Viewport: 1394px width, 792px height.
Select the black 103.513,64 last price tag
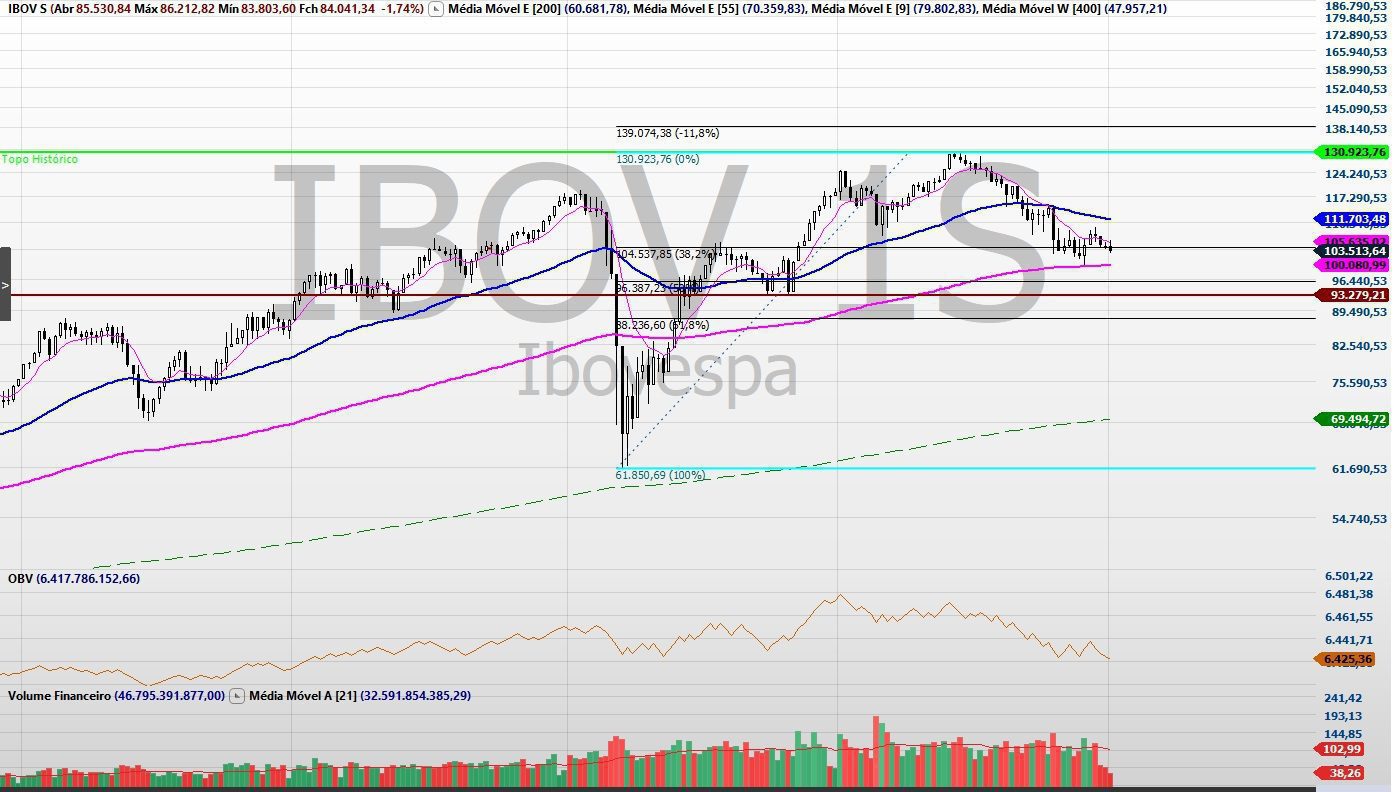point(1351,251)
